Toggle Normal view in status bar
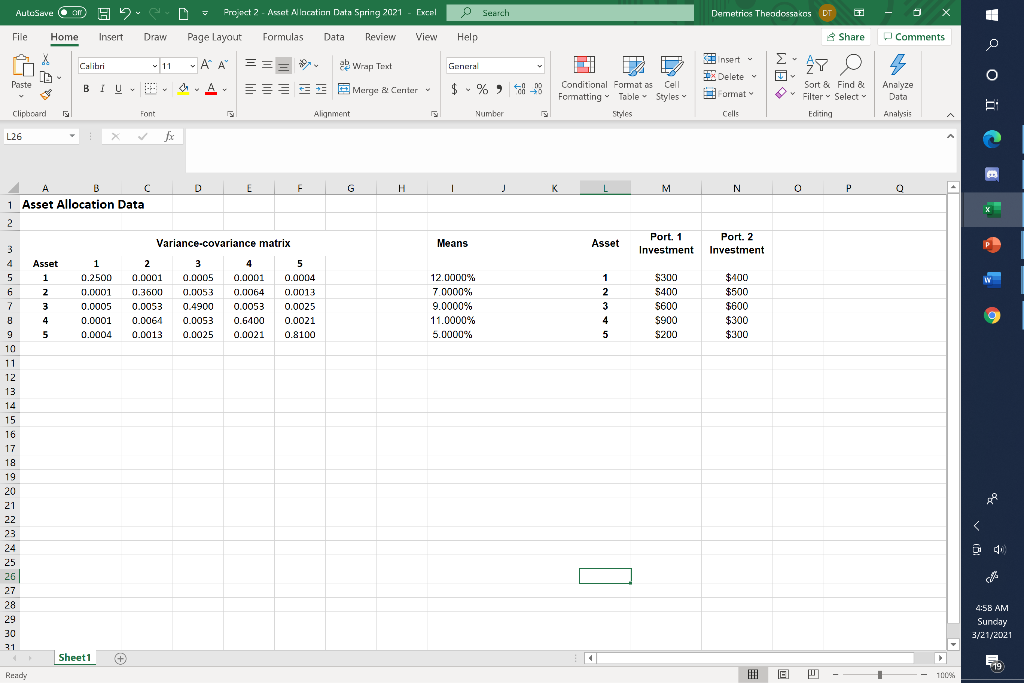Image resolution: width=1024 pixels, height=683 pixels. (x=753, y=674)
